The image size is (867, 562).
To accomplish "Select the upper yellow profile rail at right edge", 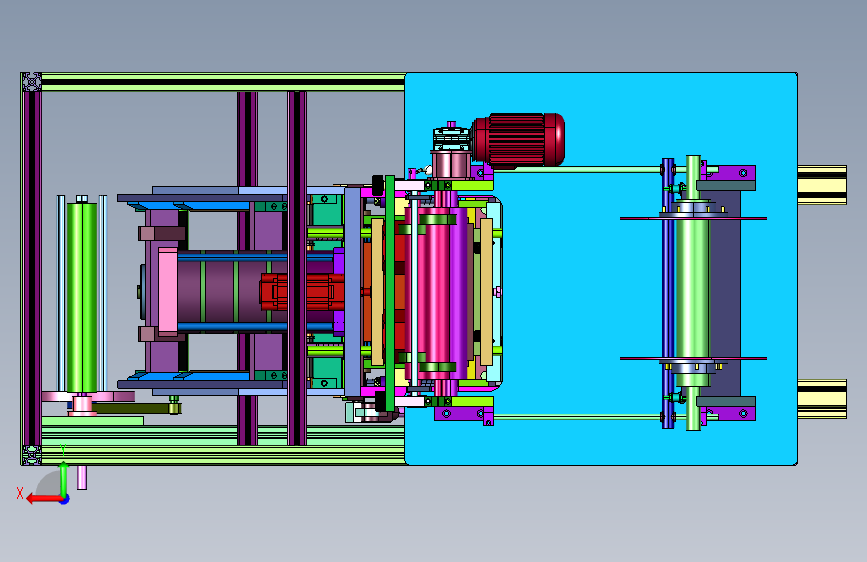I will 822,185.
